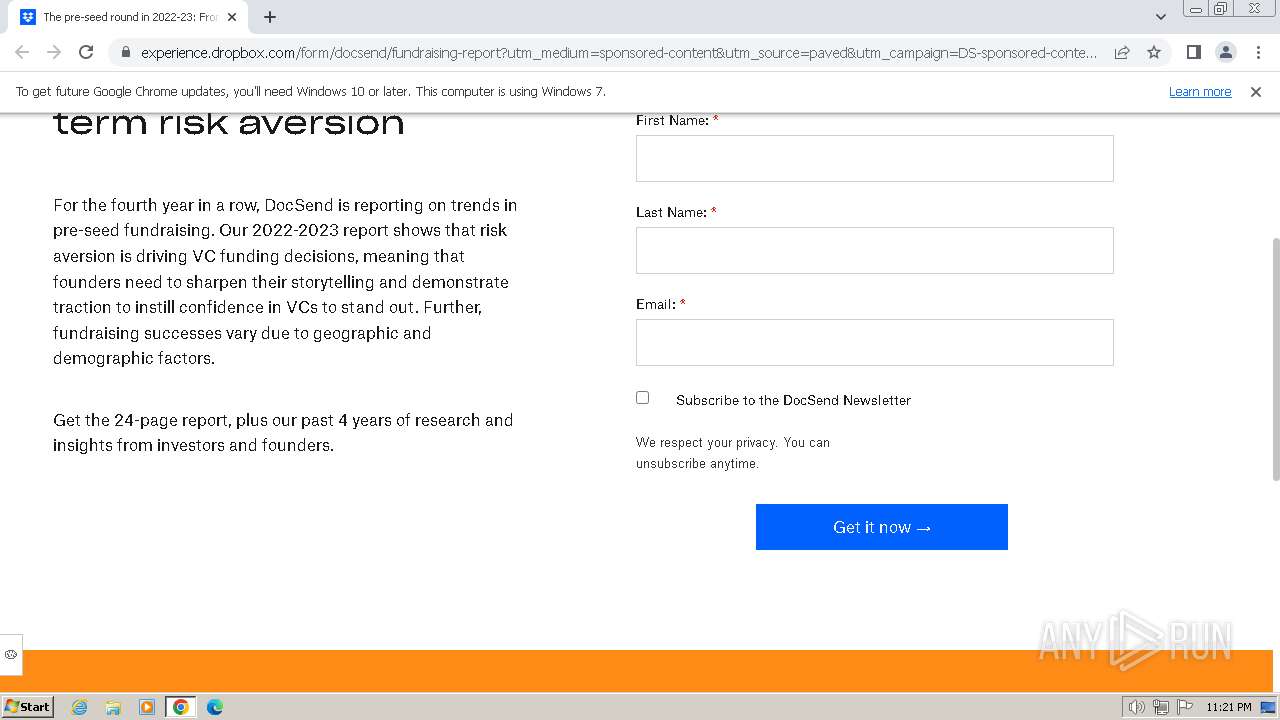Viewport: 1280px width, 720px height.
Task: Open Microsoft Edge from the taskbar
Action: [215, 707]
